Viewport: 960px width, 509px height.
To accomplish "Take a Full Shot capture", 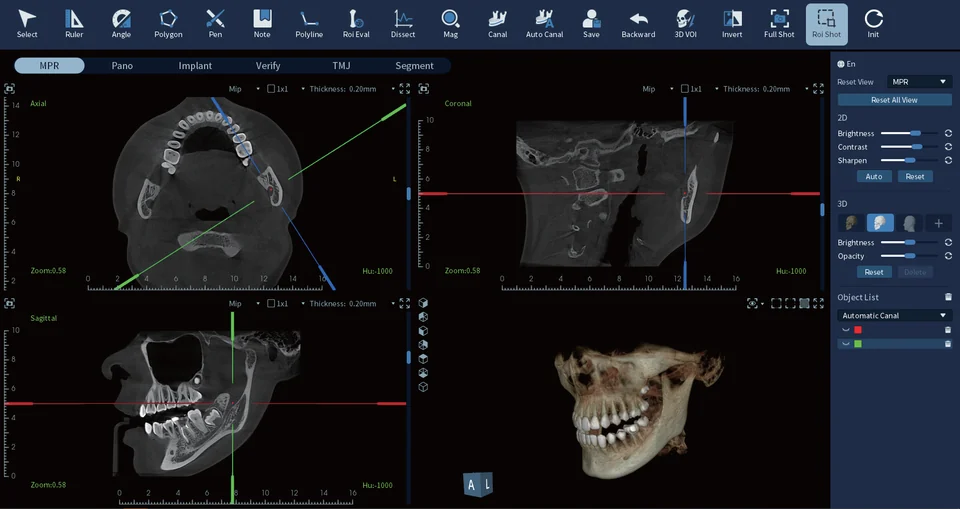I will [779, 25].
